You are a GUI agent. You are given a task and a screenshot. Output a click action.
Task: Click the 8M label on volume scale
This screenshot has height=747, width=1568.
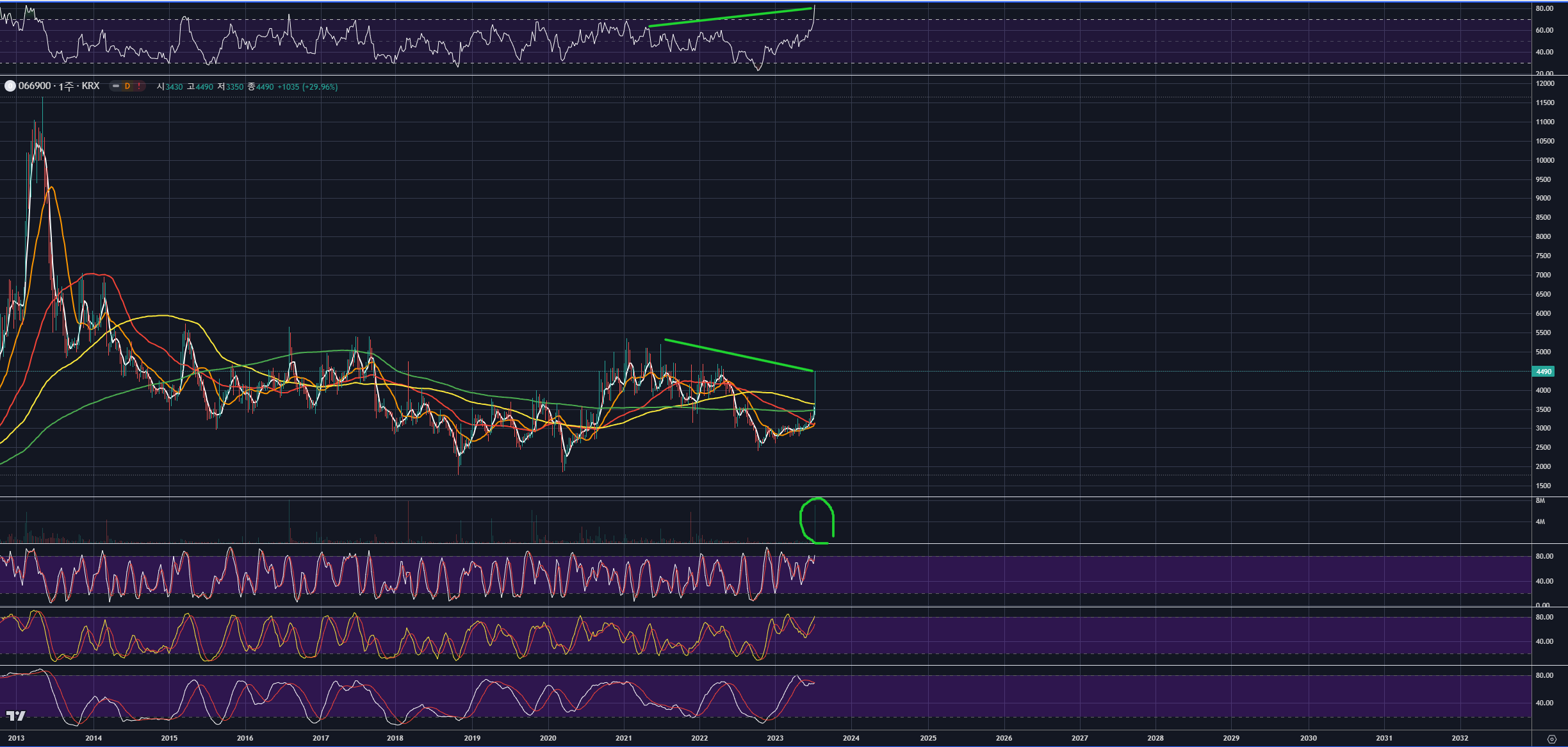tap(1540, 500)
